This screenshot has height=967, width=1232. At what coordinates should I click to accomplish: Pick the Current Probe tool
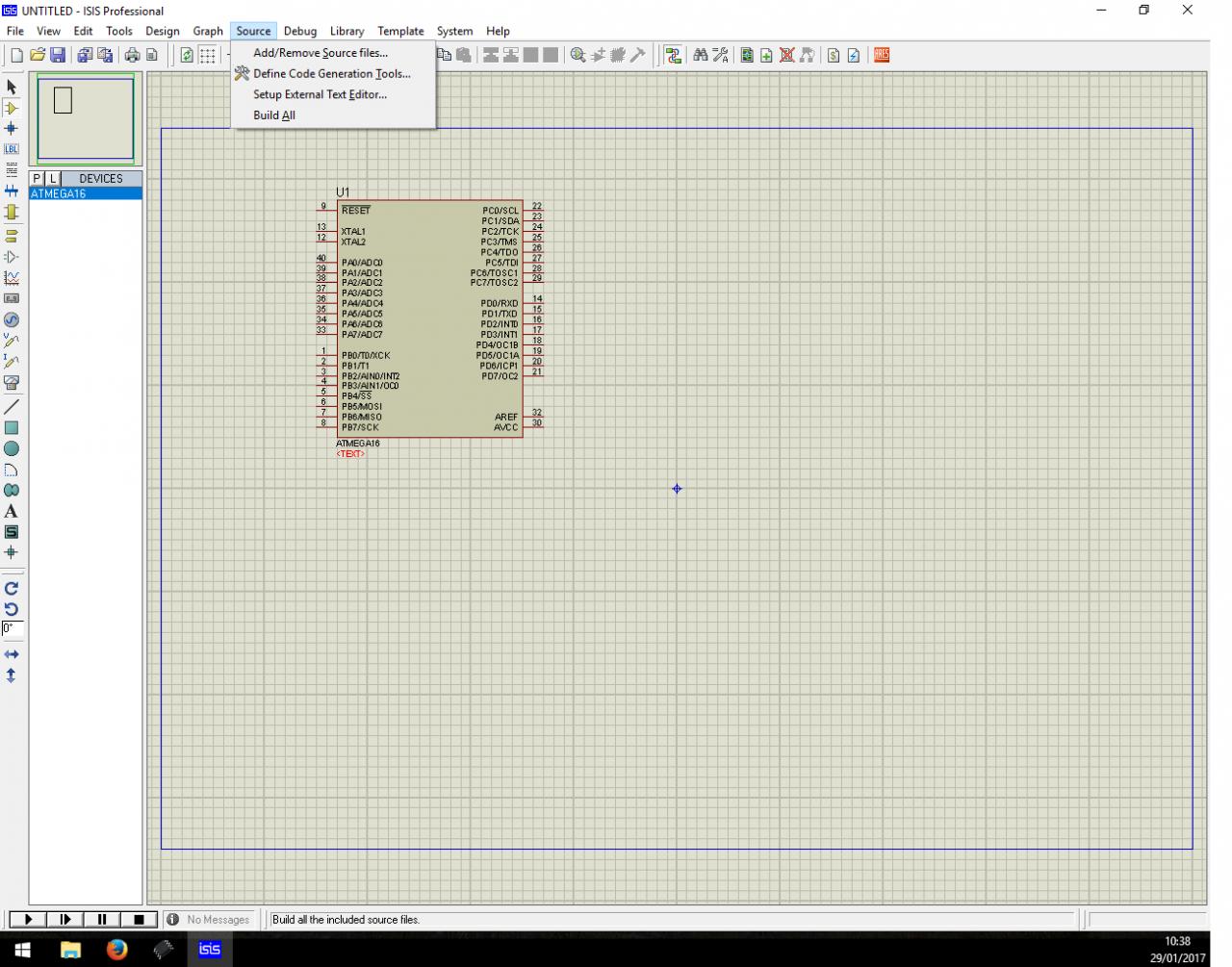click(x=12, y=361)
